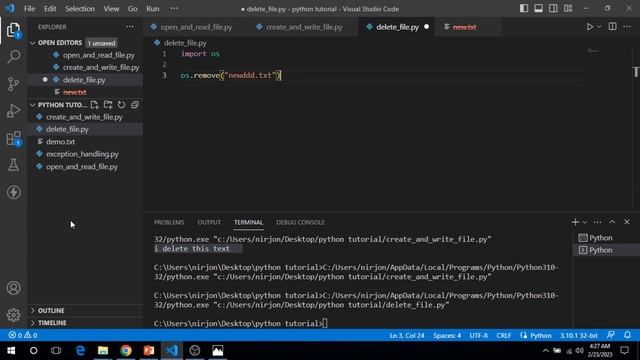Open the Extensions view
The image size is (640, 360).
[x=13, y=138]
